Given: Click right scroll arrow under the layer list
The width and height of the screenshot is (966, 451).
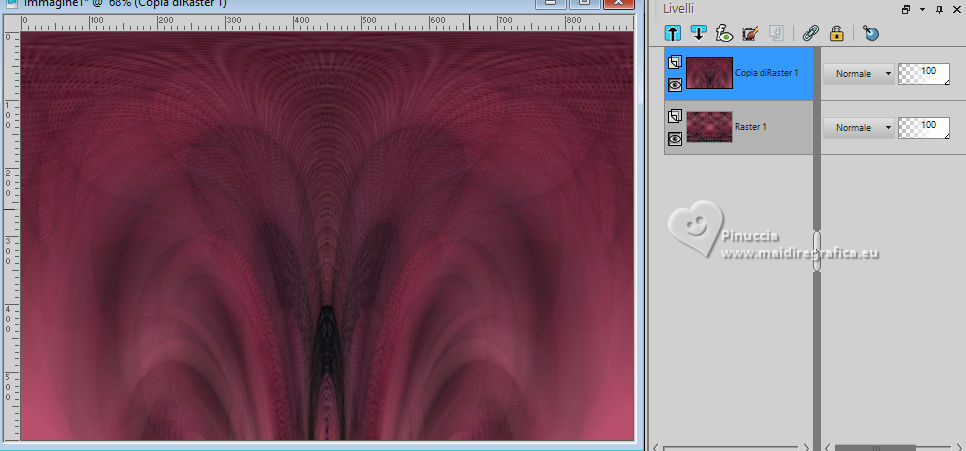Looking at the screenshot, I should tap(806, 447).
